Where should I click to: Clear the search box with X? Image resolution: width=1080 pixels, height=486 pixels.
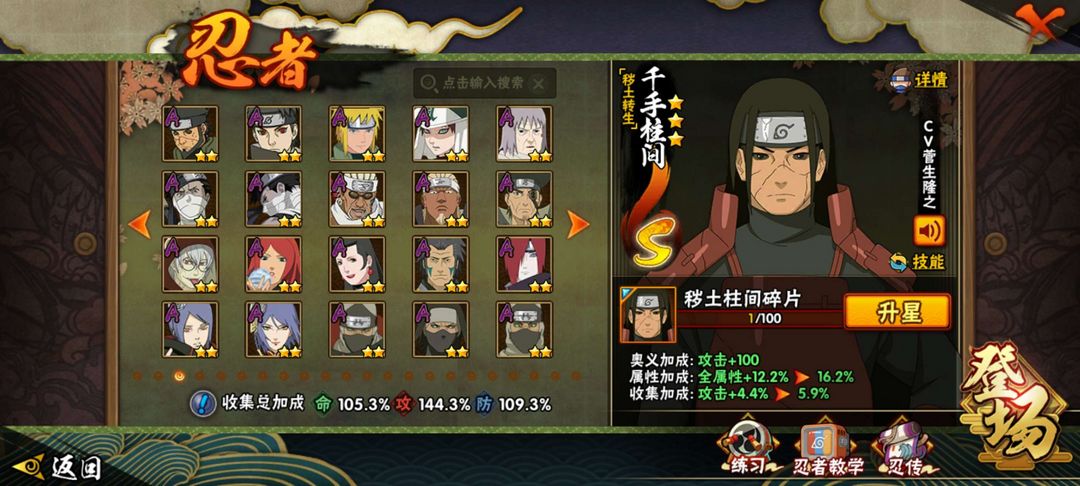pos(539,84)
